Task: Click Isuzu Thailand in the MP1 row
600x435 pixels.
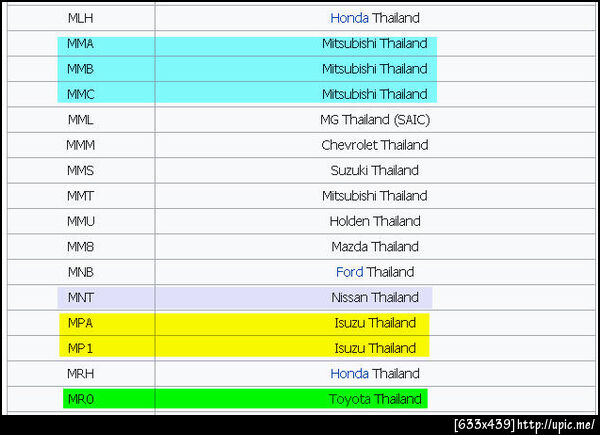Action: pyautogui.click(x=375, y=348)
